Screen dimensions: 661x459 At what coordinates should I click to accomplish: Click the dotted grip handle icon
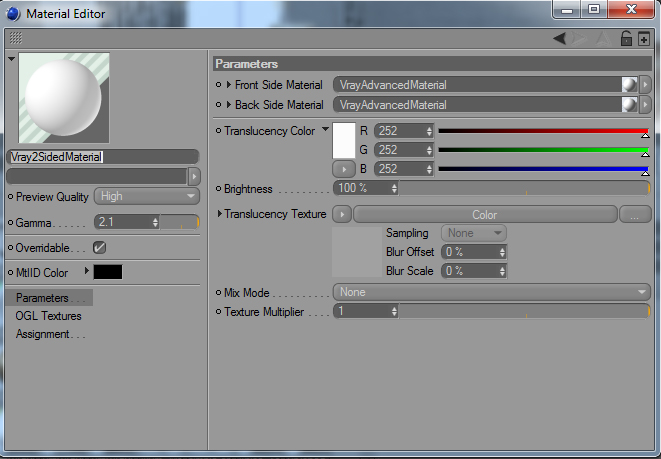pos(16,38)
